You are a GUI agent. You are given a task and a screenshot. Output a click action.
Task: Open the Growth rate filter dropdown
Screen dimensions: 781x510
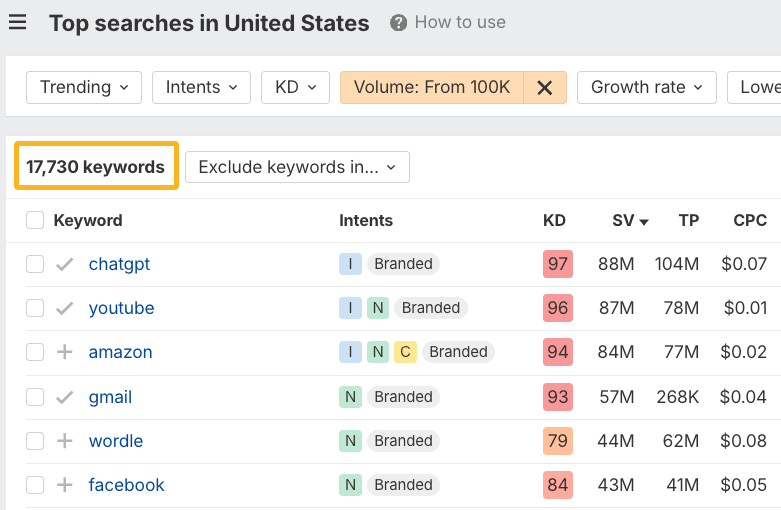(x=647, y=87)
